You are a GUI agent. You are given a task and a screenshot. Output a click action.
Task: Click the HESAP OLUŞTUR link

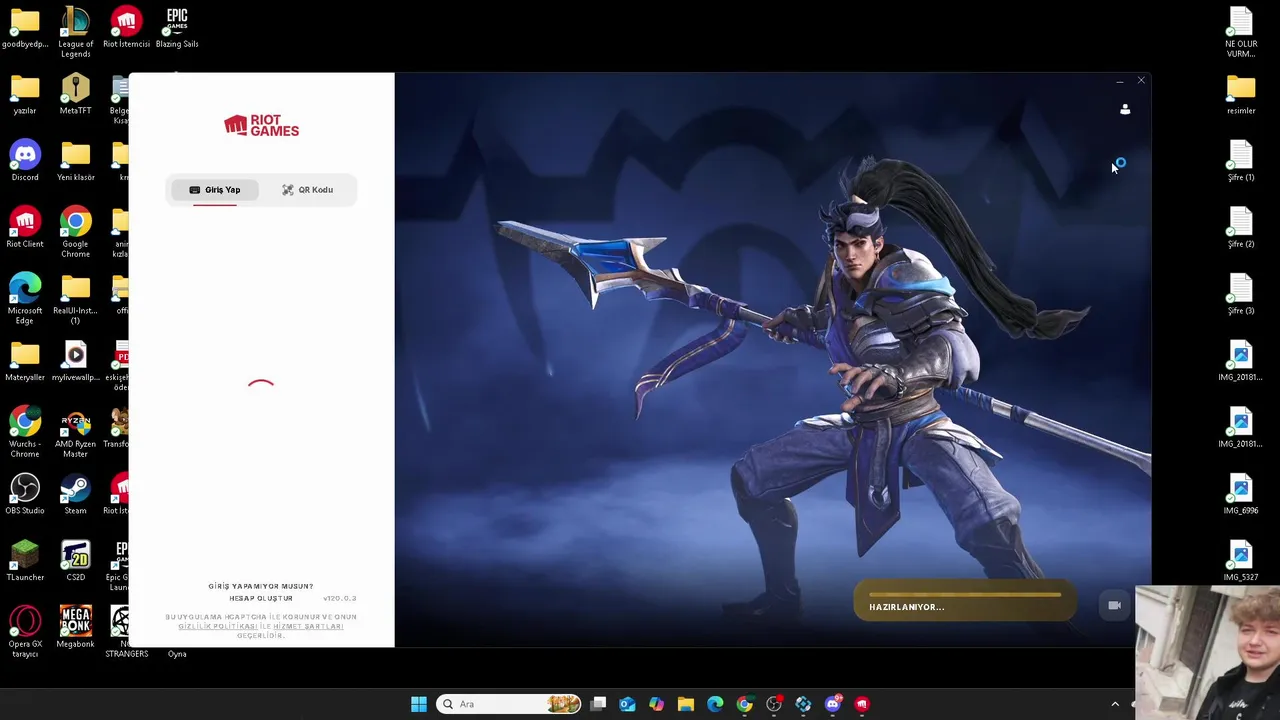point(261,598)
